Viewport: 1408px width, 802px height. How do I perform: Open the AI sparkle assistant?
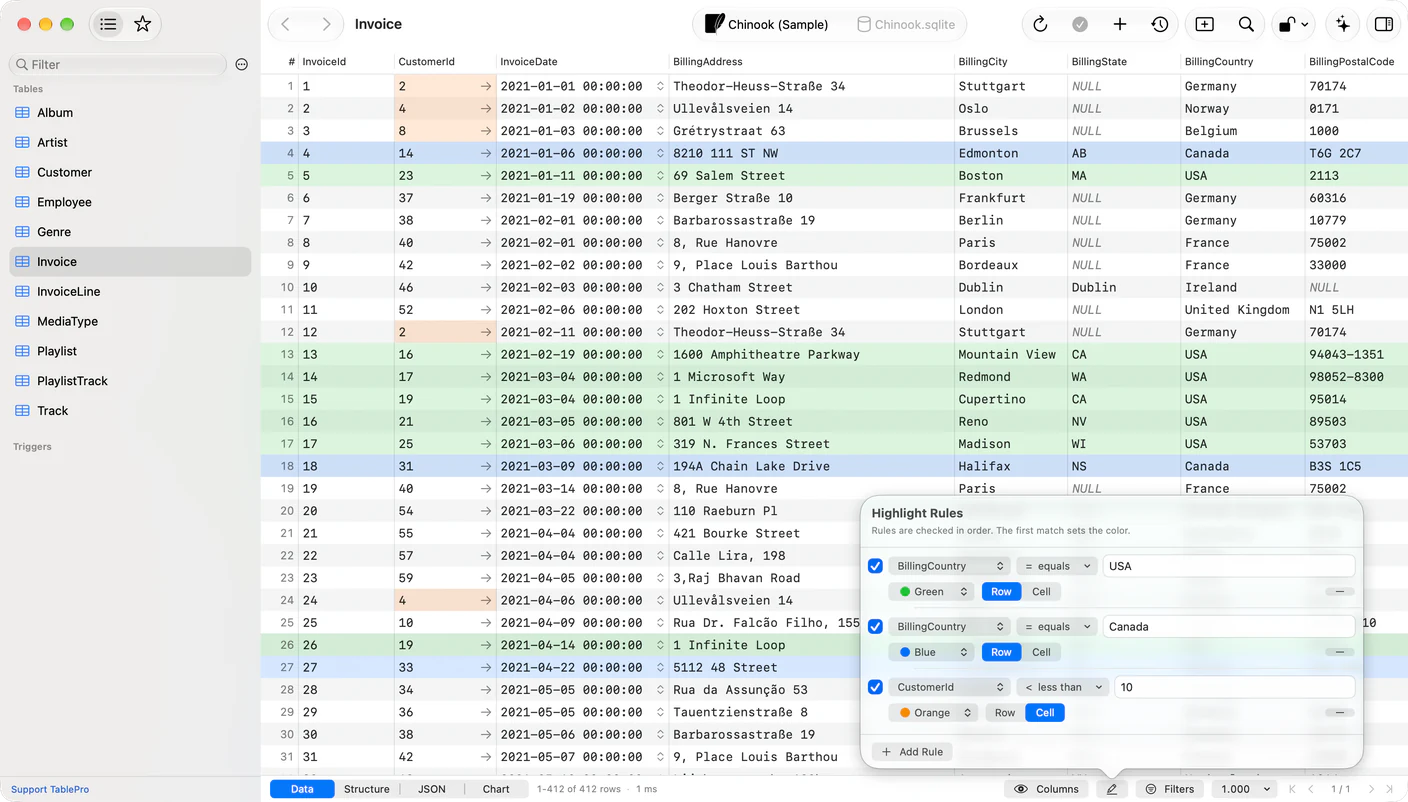point(1343,24)
